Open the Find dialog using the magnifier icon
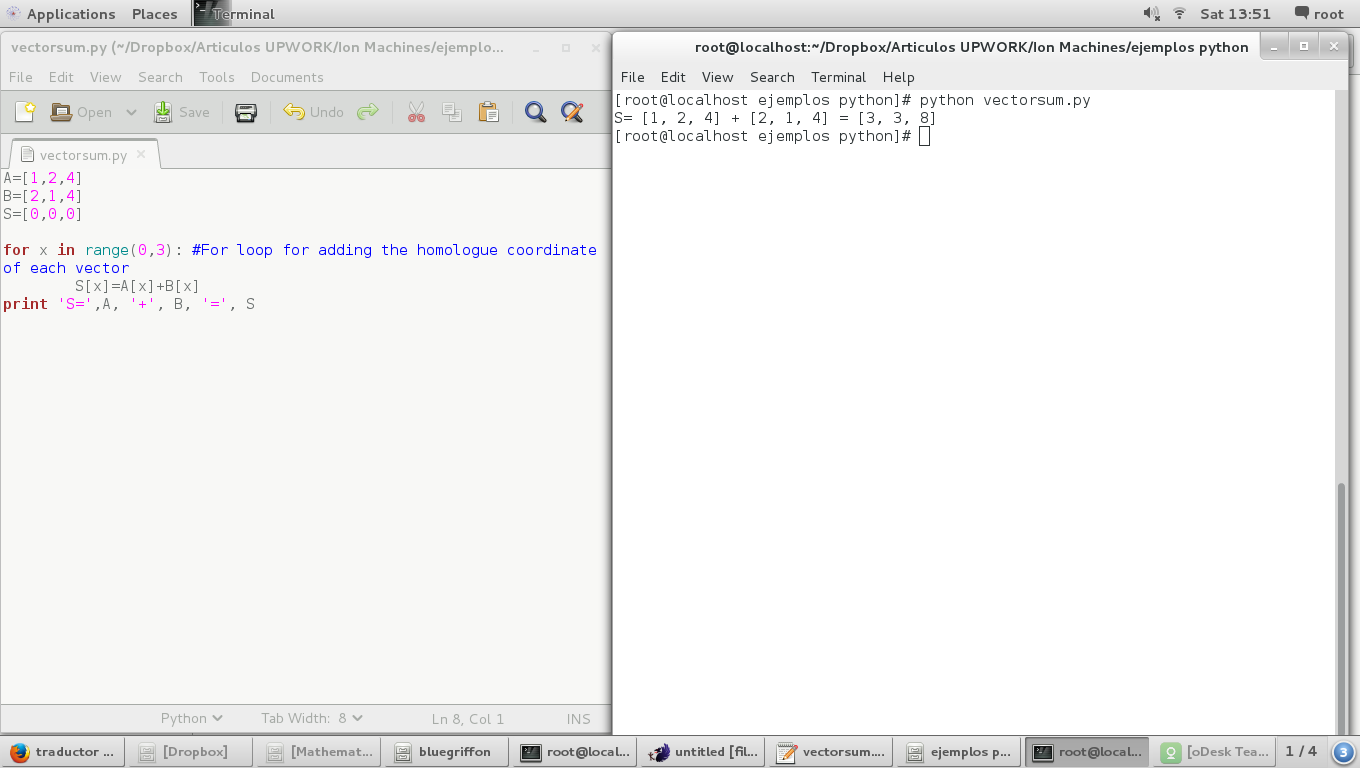Viewport: 1360px width, 768px height. (535, 112)
